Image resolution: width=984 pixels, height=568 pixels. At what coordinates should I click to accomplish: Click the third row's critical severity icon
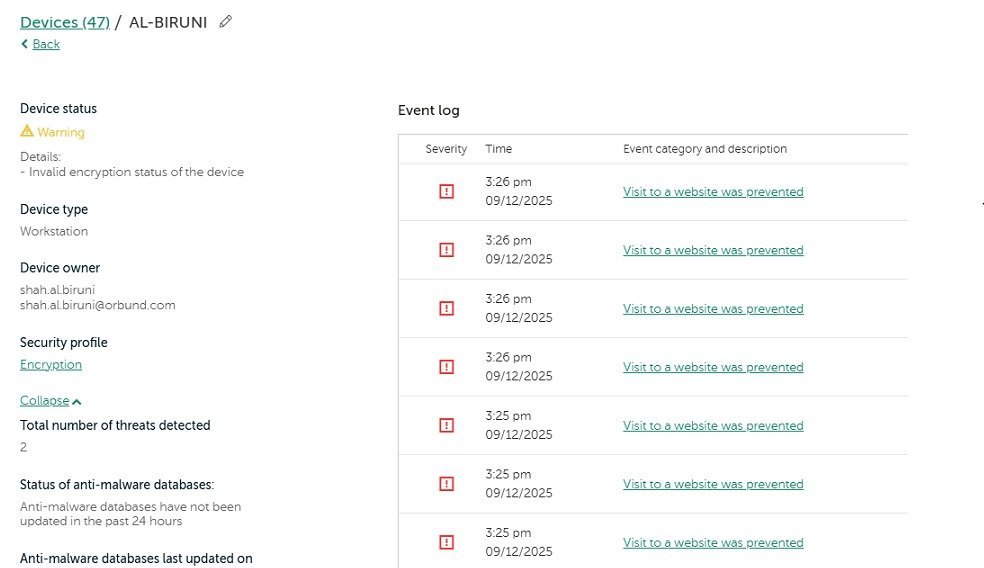click(446, 309)
